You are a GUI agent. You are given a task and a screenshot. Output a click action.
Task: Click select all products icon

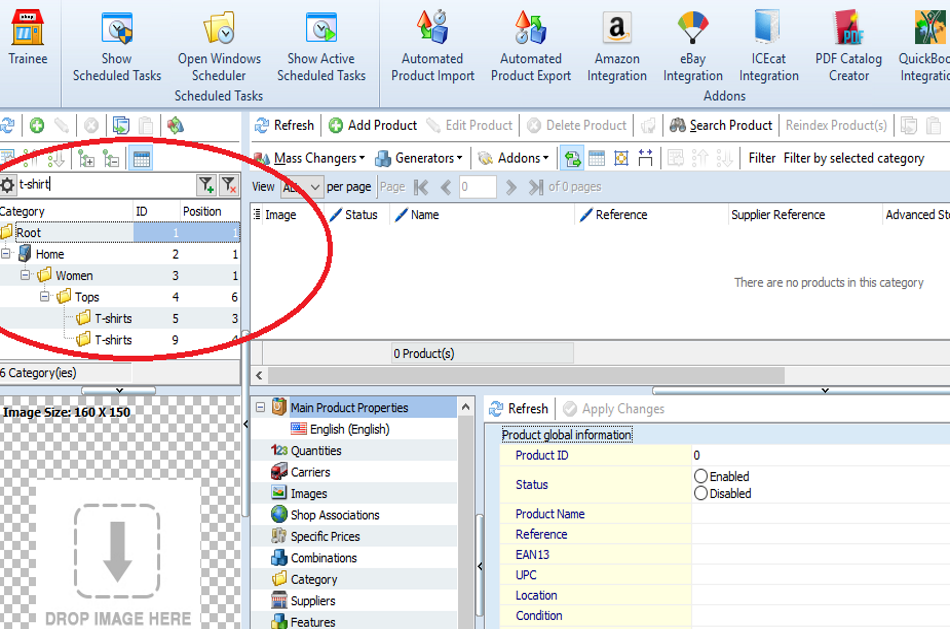(x=621, y=158)
